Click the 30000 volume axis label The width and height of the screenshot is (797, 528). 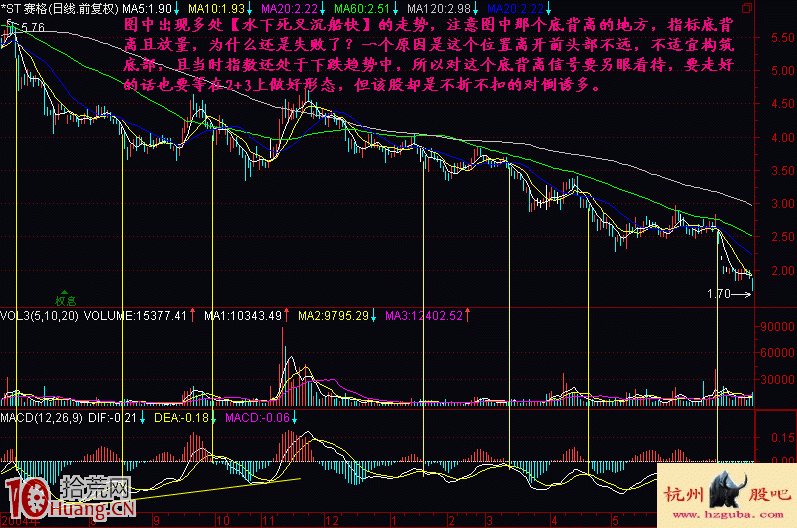(x=777, y=380)
